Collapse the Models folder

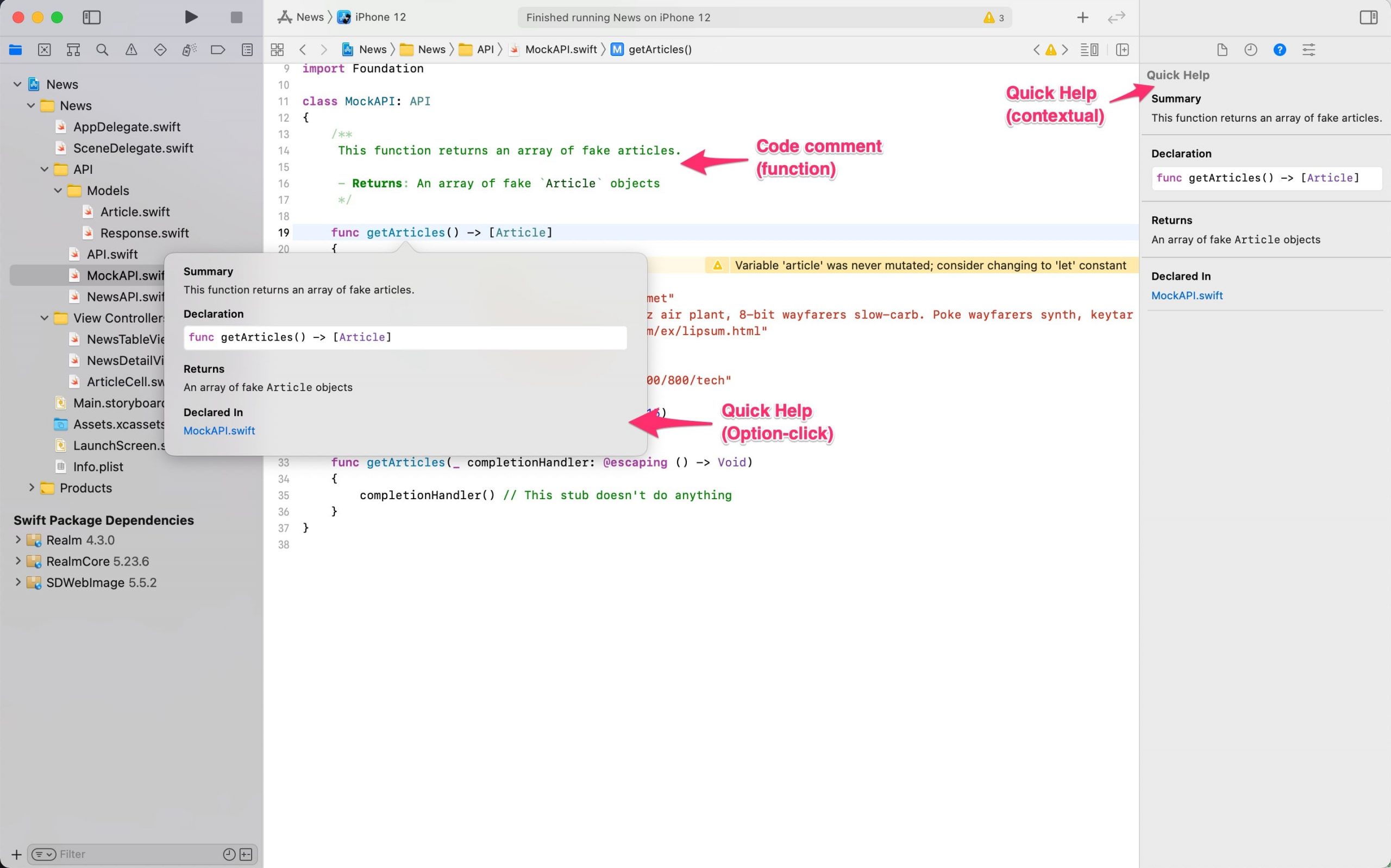point(58,191)
